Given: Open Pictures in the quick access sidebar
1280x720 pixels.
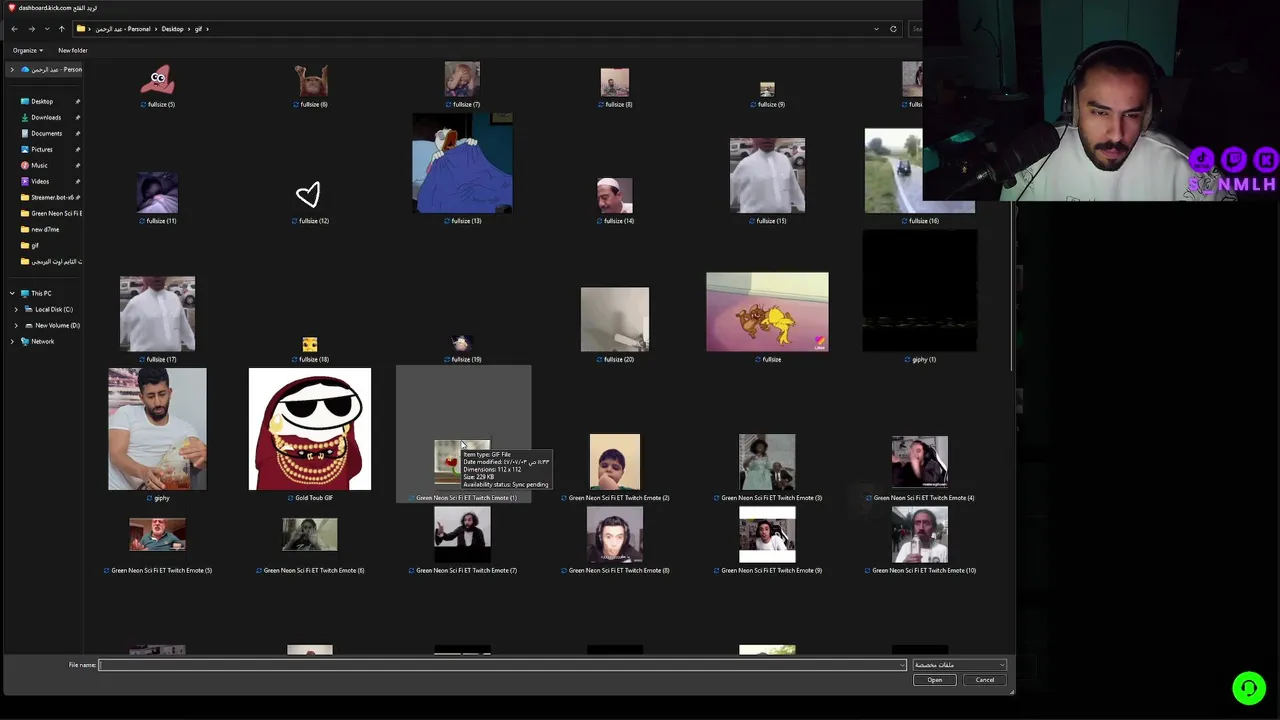Looking at the screenshot, I should point(41,149).
